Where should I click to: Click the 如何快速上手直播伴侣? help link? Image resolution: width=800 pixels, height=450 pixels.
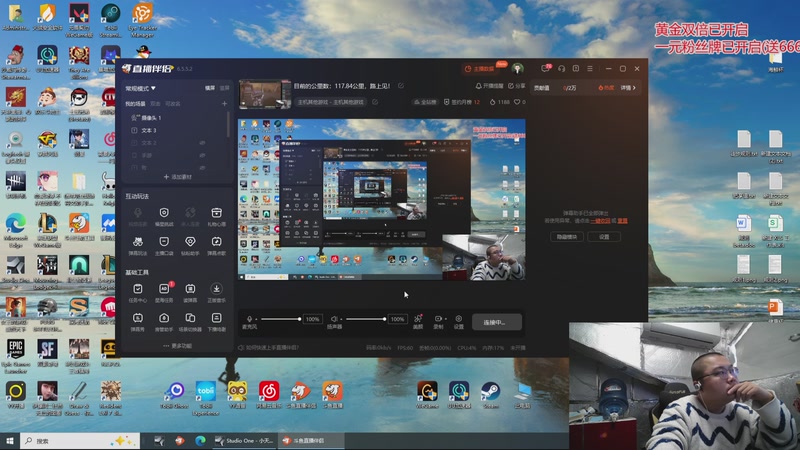coord(269,347)
